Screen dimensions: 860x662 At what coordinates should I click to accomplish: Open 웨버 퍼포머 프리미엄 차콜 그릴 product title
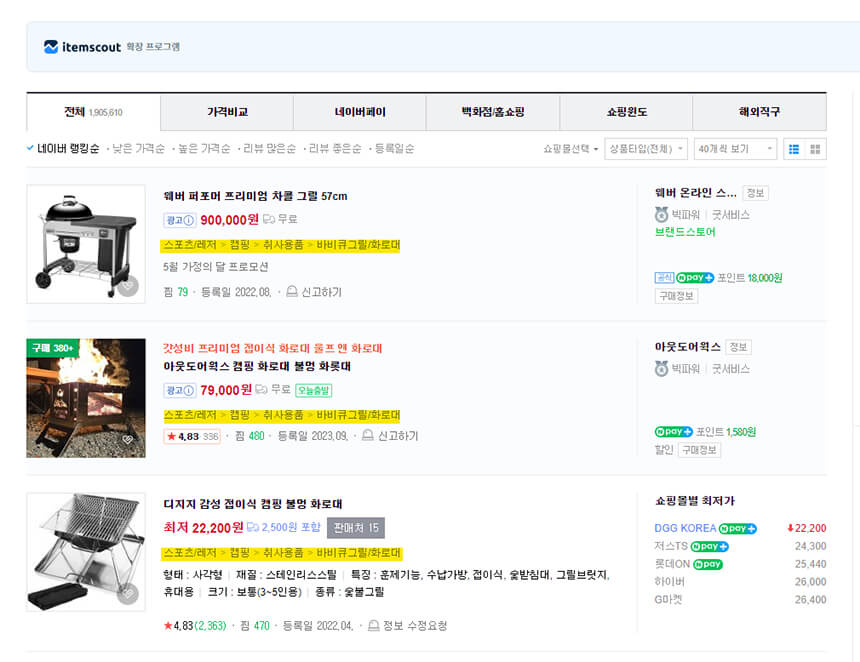tap(255, 196)
